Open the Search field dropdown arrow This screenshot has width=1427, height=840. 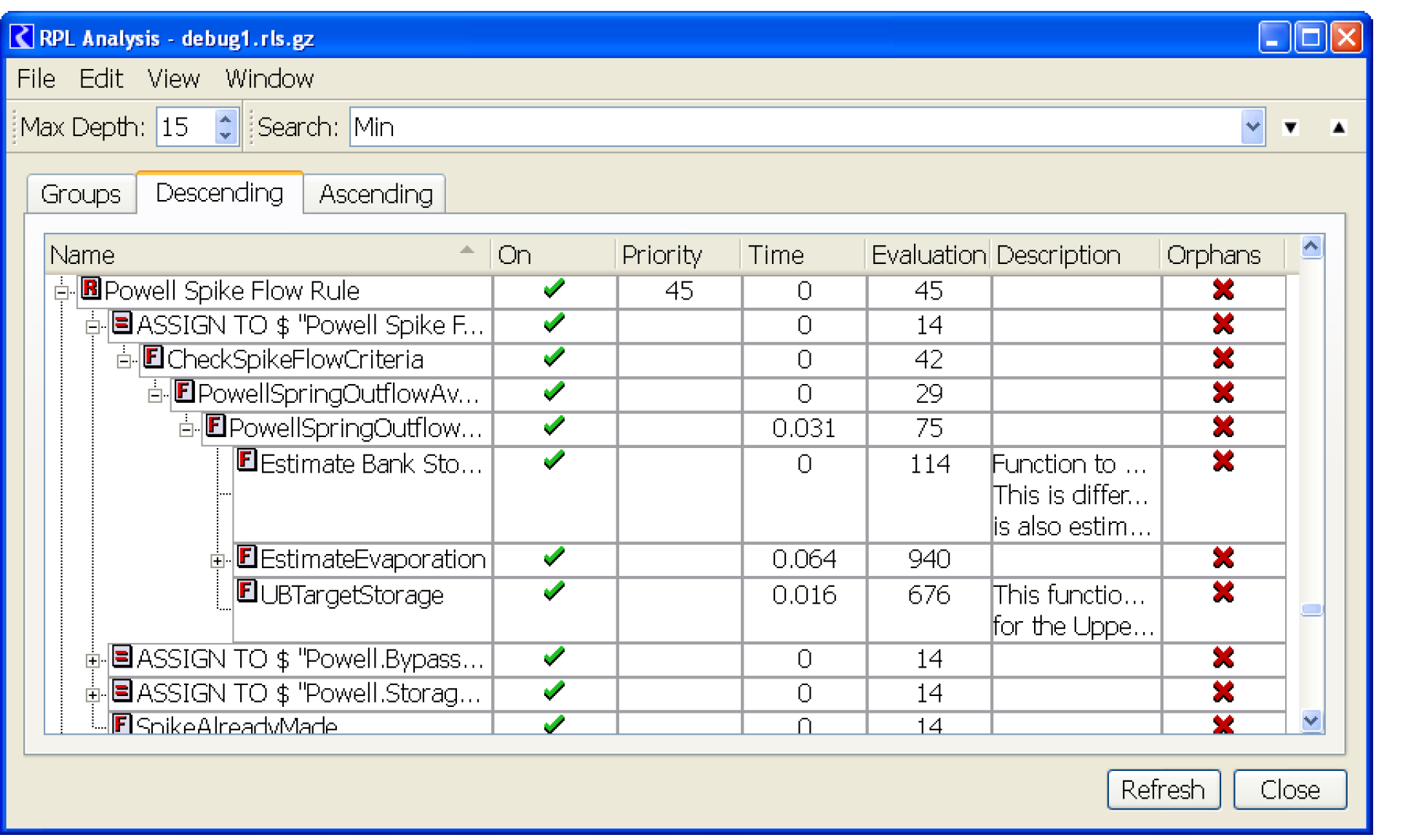(x=1252, y=127)
